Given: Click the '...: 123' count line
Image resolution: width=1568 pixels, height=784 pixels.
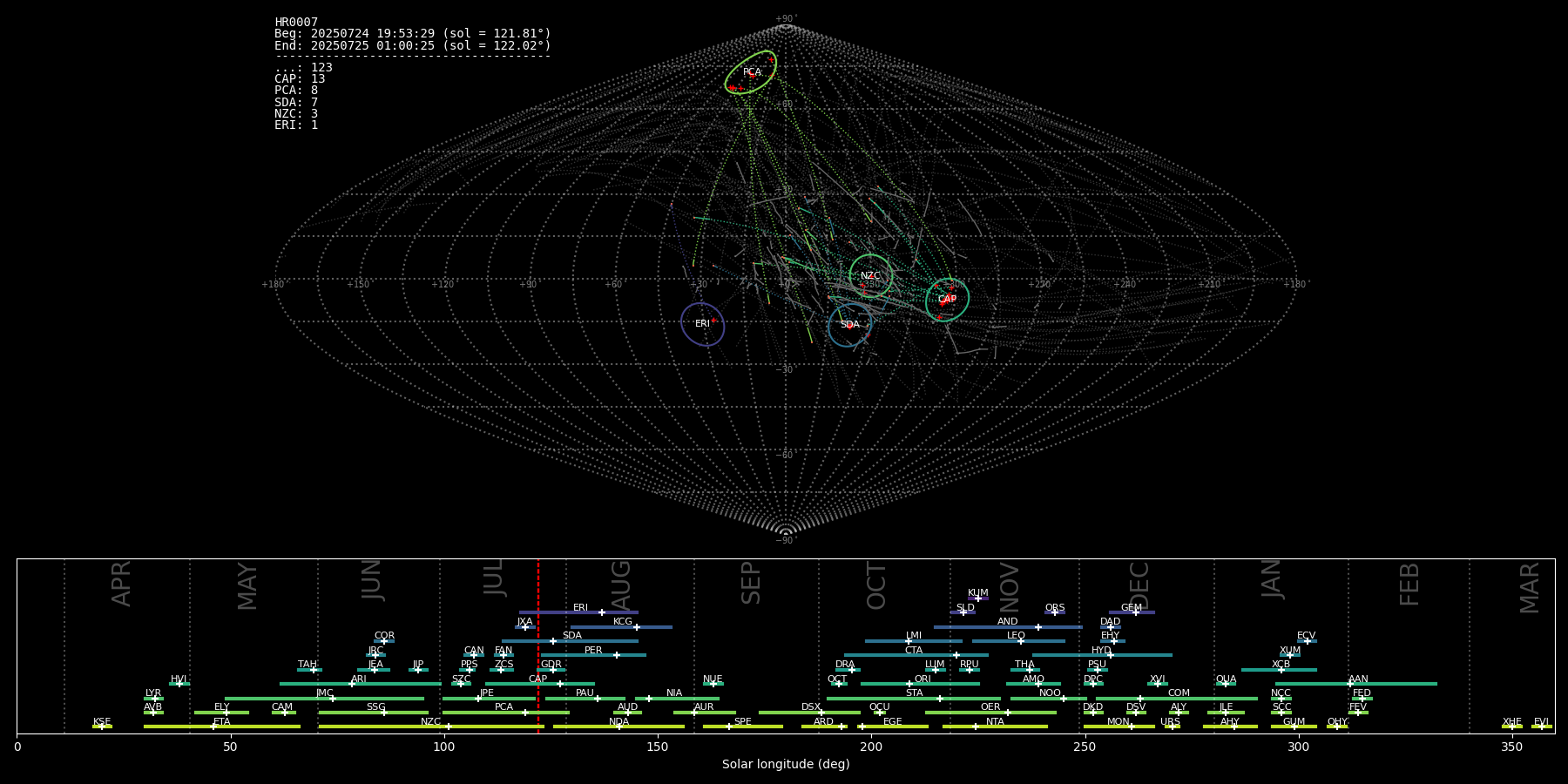Looking at the screenshot, I should pos(303,68).
